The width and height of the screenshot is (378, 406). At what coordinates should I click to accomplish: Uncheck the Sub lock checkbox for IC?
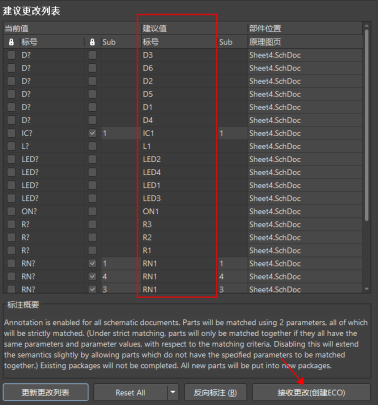pos(92,133)
